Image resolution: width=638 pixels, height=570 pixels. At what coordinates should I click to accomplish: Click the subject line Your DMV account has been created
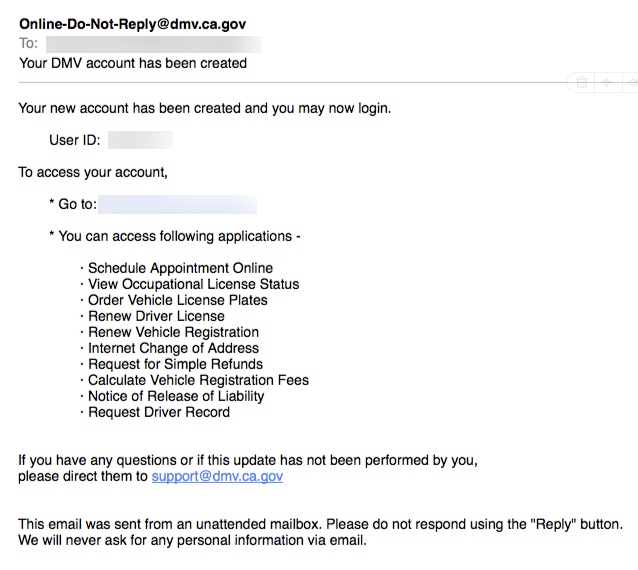click(133, 63)
